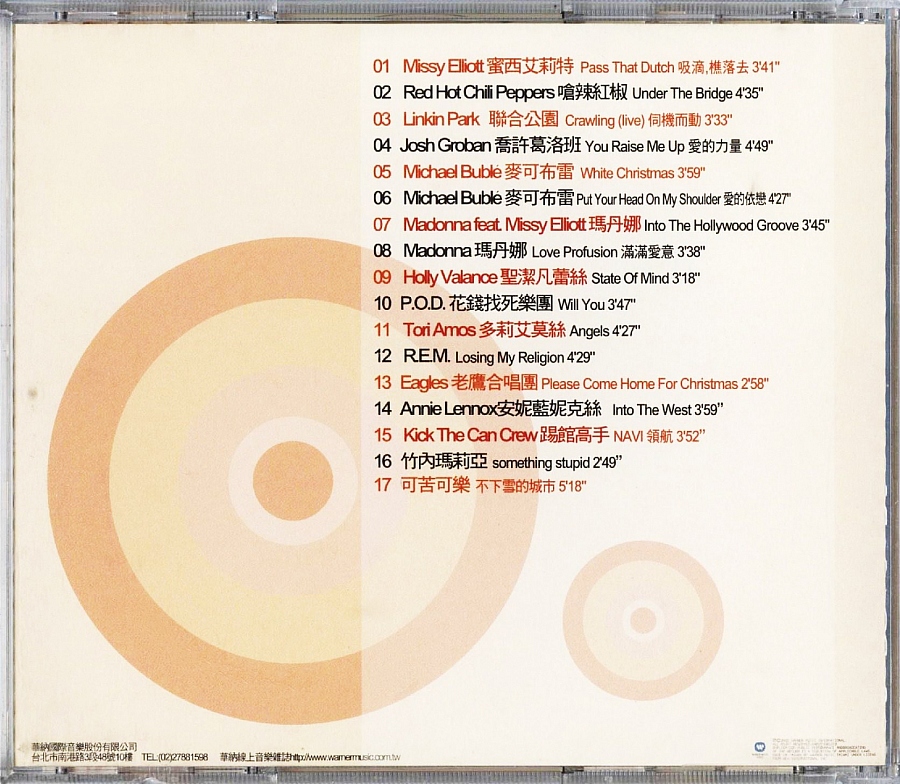Screen dimensions: 900x784
Task: Click the track number "01"
Action: [x=382, y=67]
